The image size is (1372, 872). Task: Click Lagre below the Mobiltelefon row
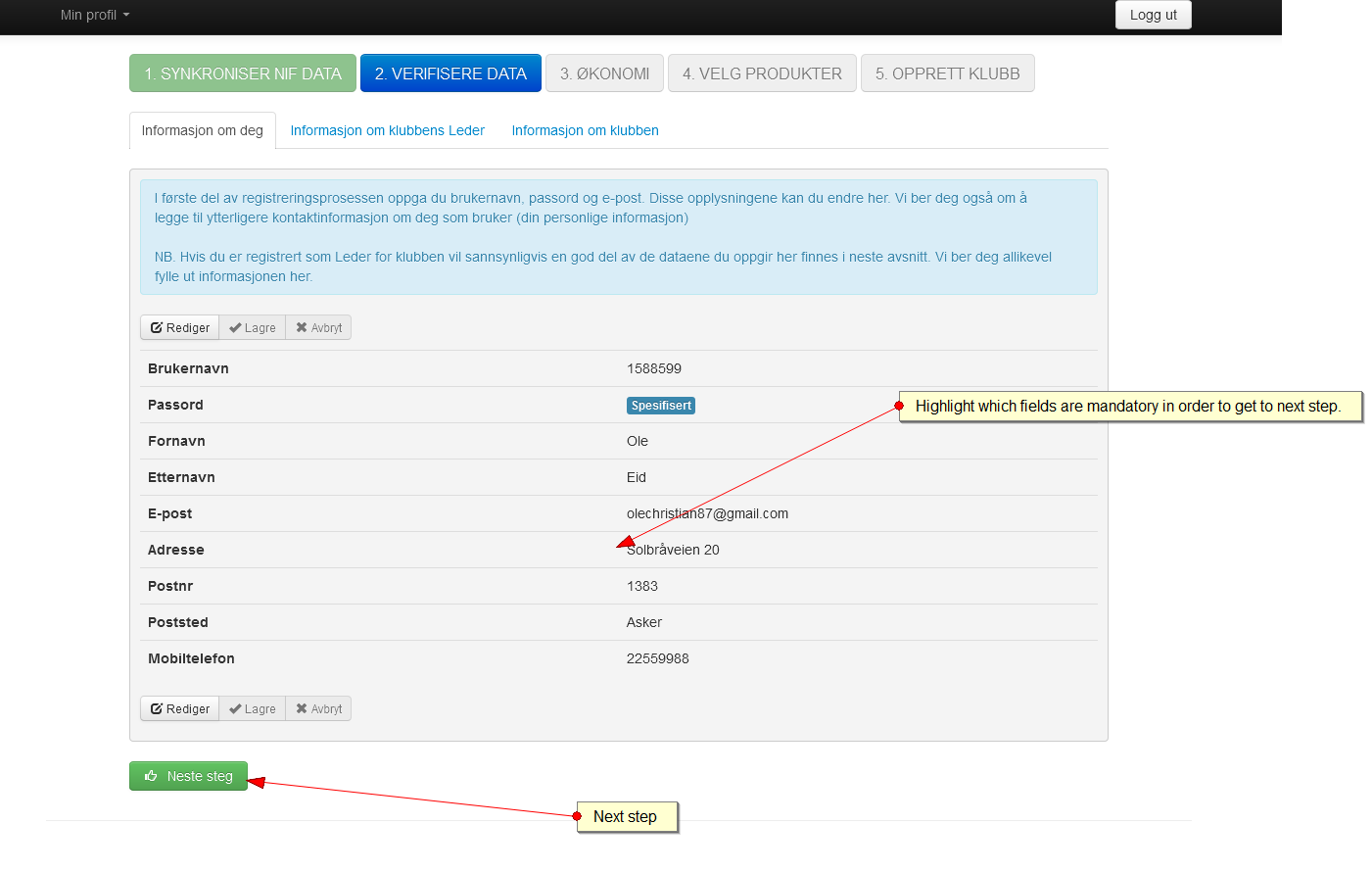[253, 708]
